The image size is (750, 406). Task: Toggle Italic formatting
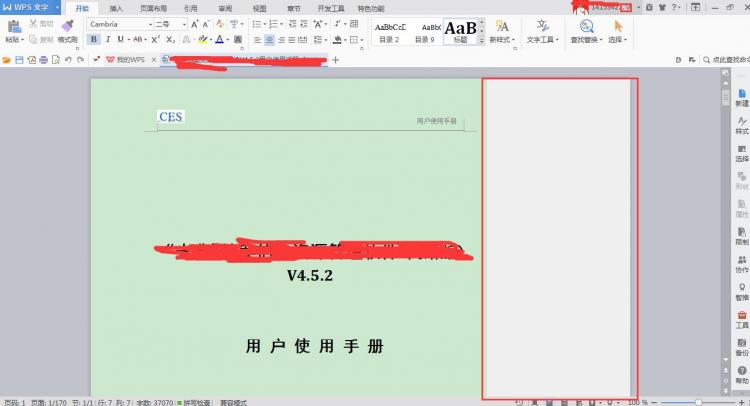[x=108, y=39]
